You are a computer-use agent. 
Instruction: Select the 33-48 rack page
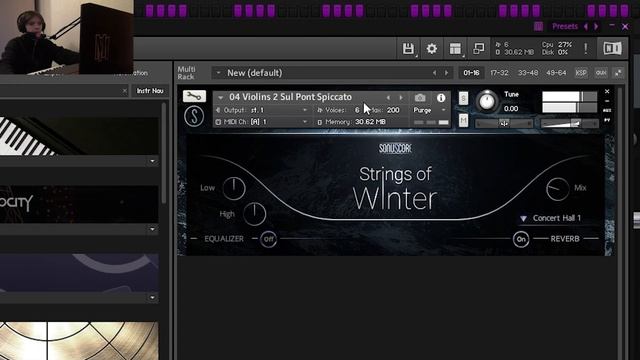click(528, 73)
